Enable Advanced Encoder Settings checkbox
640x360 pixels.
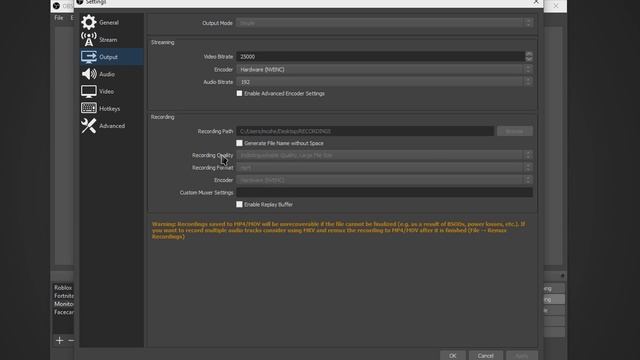(239, 93)
